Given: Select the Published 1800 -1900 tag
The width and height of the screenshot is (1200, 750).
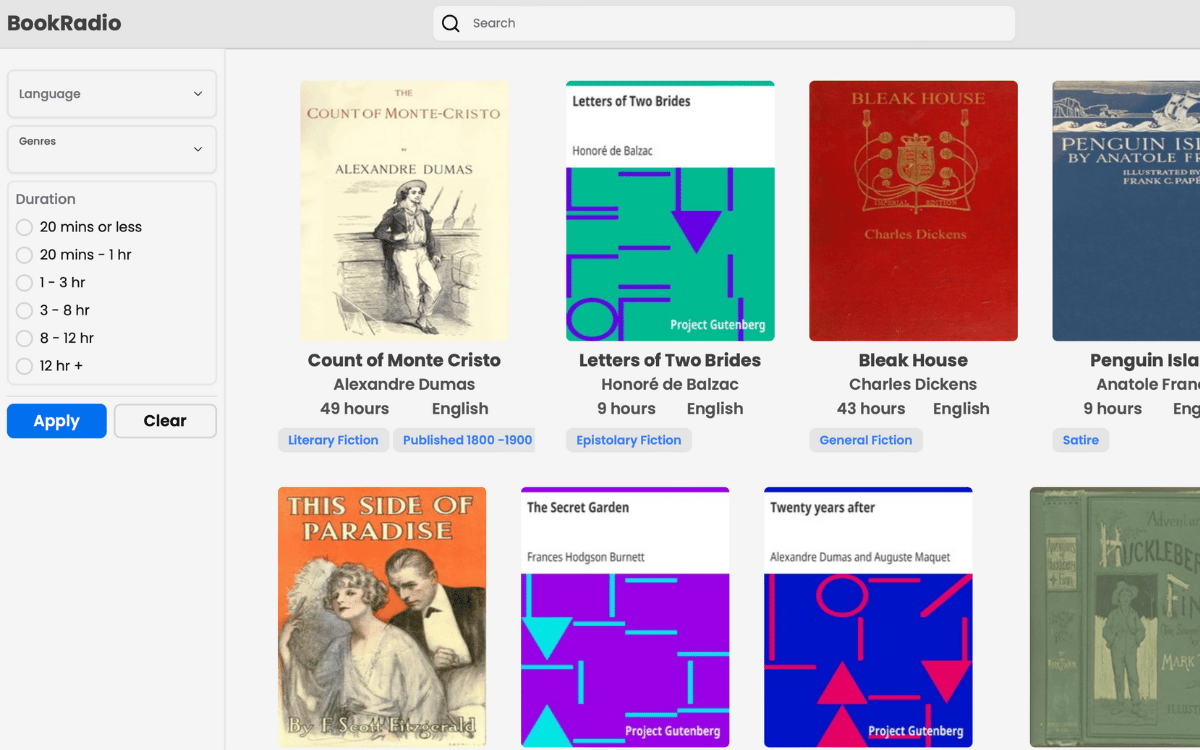Looking at the screenshot, I should [x=465, y=440].
